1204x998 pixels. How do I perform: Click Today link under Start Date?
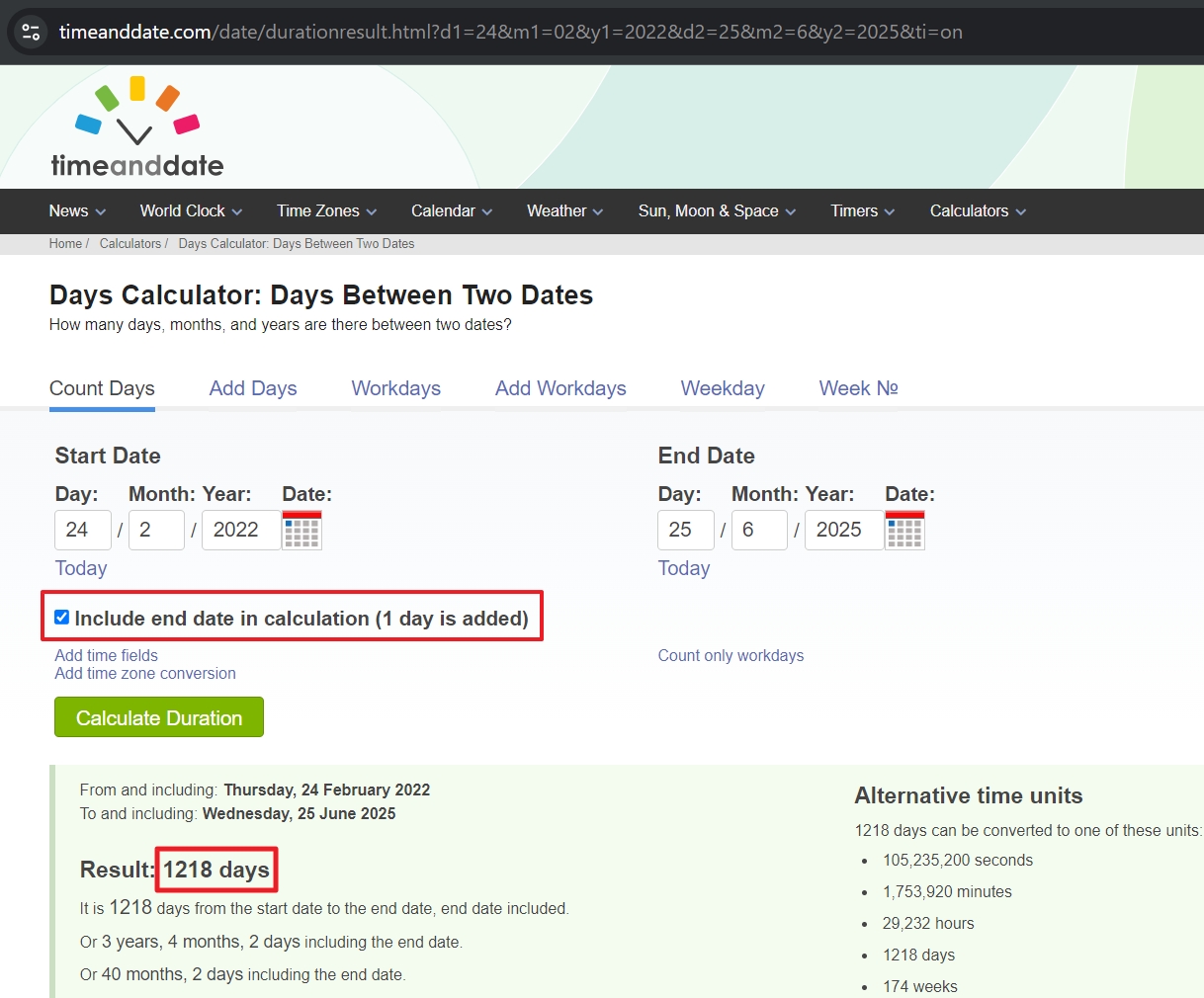point(81,568)
